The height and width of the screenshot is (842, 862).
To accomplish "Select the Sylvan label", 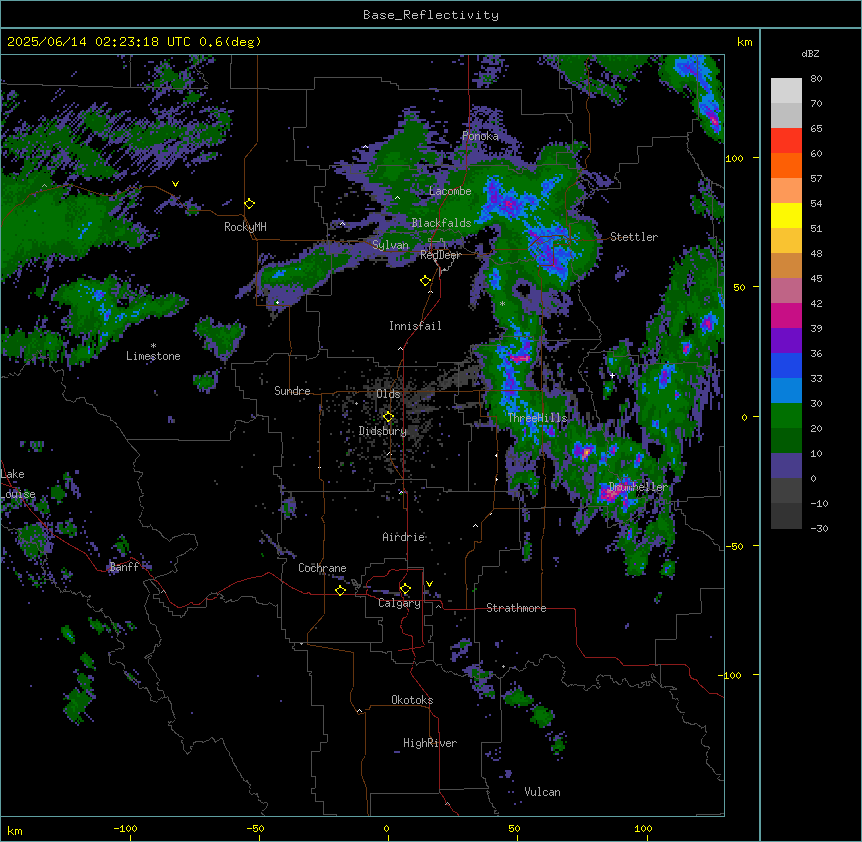I will tap(390, 245).
